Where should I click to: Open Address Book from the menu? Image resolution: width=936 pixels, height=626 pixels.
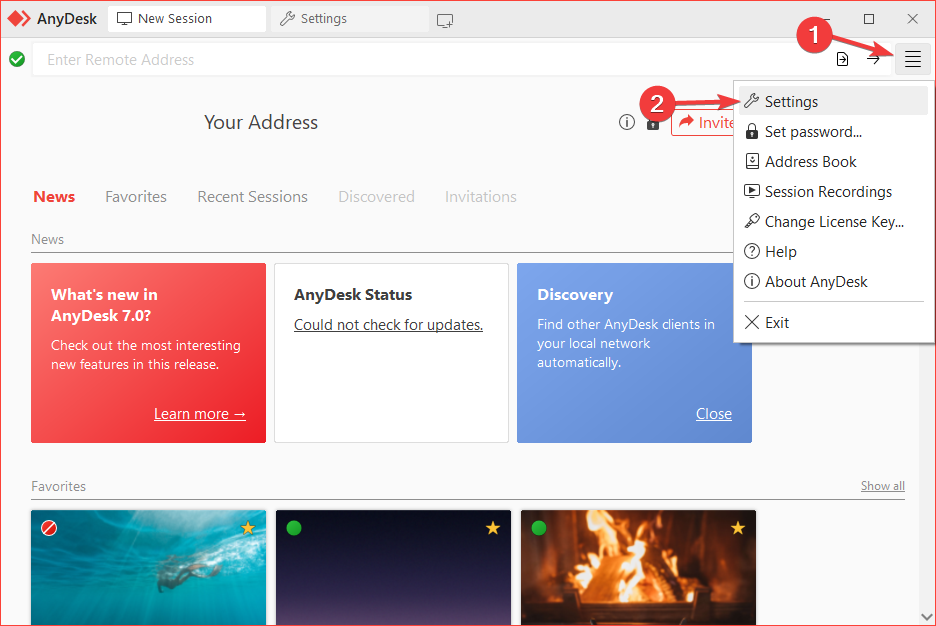(x=810, y=162)
